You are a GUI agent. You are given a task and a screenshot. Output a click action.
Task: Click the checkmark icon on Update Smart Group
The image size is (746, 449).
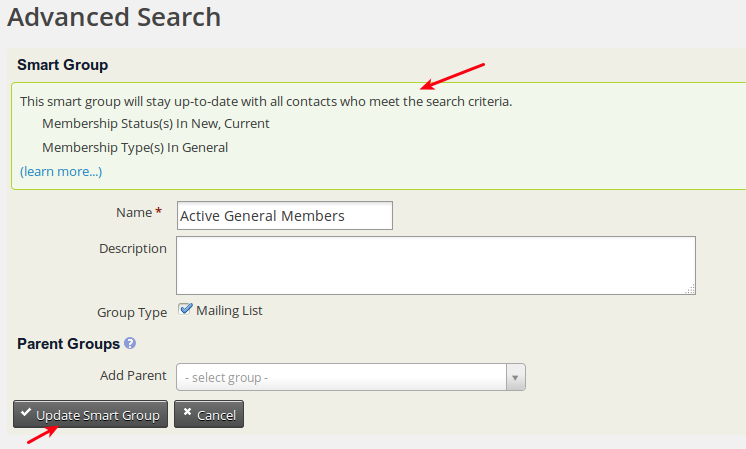(26, 412)
